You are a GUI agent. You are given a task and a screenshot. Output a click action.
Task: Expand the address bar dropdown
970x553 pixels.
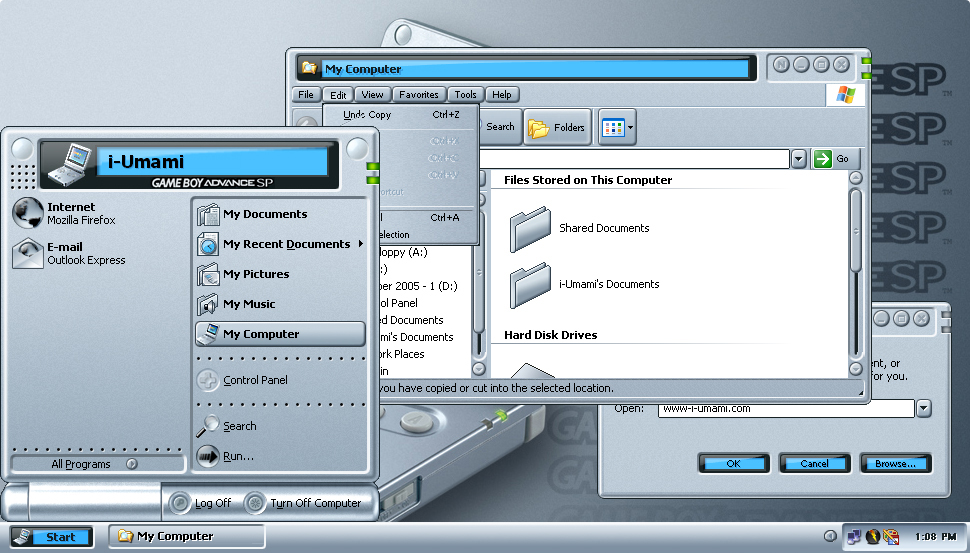click(798, 159)
